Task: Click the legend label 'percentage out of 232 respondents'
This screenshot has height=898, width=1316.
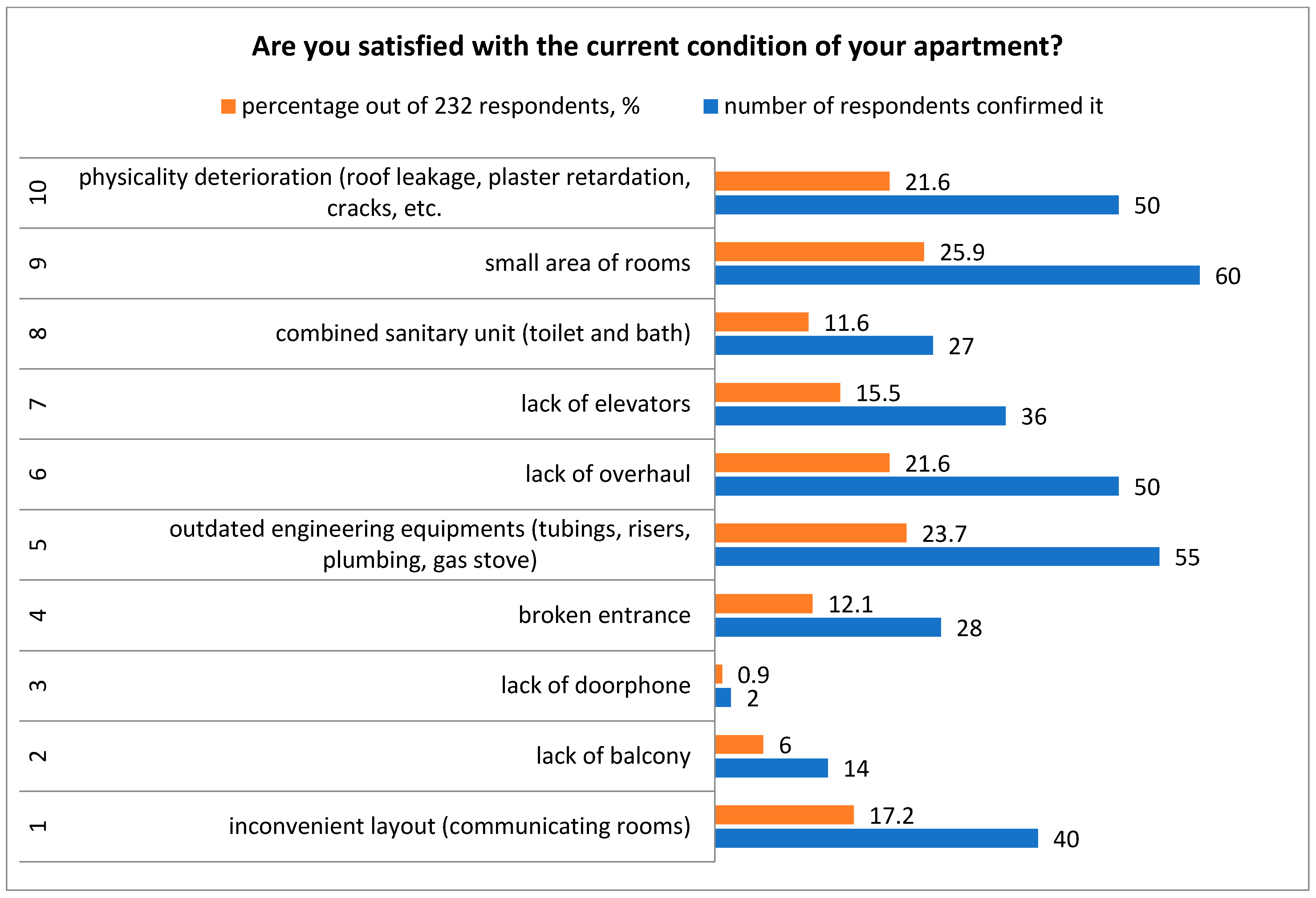Action: point(440,107)
